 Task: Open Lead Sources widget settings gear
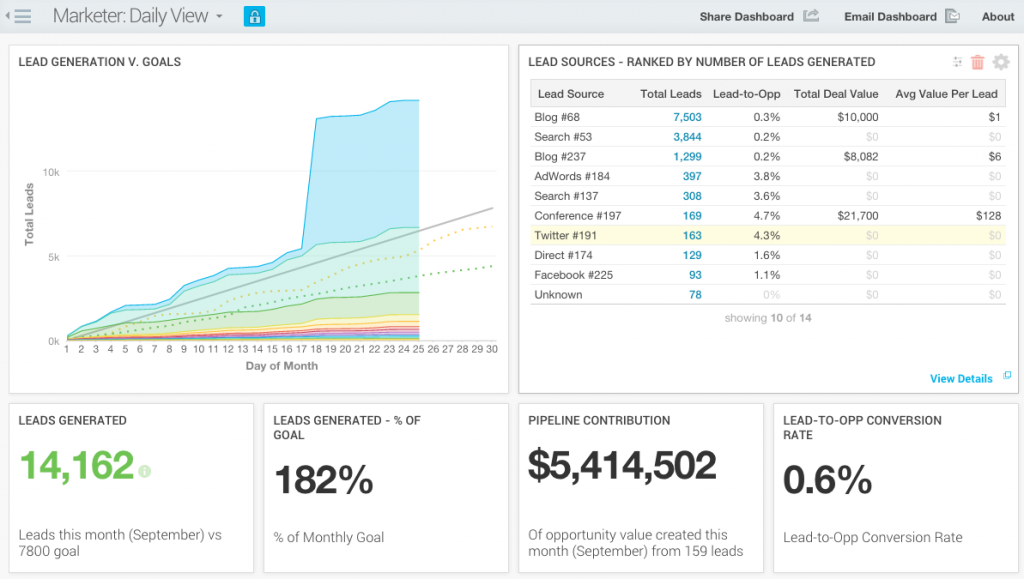[x=1000, y=62]
